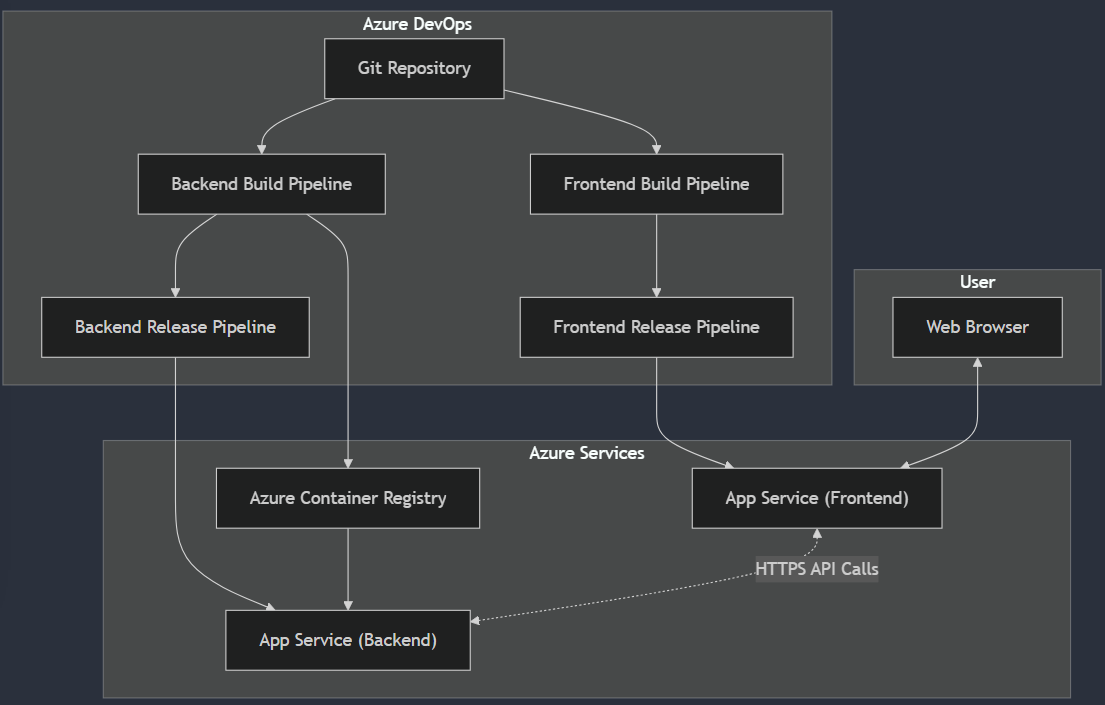Select the Azure Services group title

587,452
